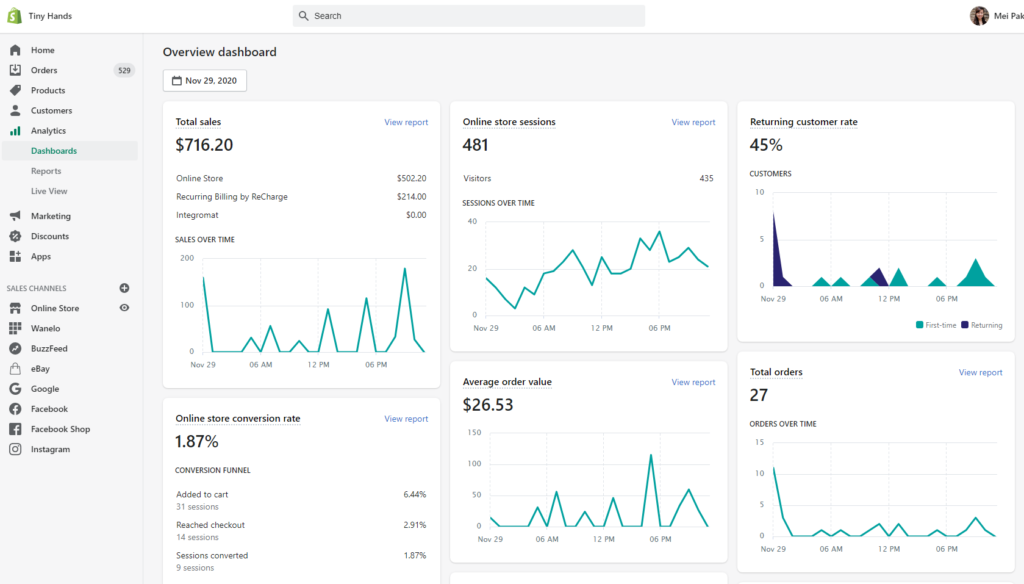The height and width of the screenshot is (584, 1024).
Task: Open the Mei Pak account avatar
Action: point(979,15)
